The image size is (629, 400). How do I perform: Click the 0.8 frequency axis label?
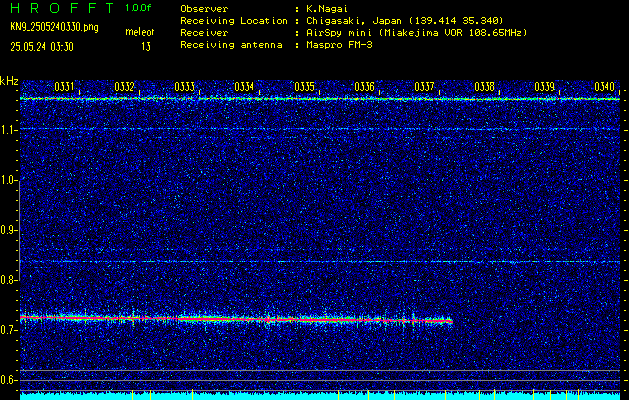pos(8,280)
